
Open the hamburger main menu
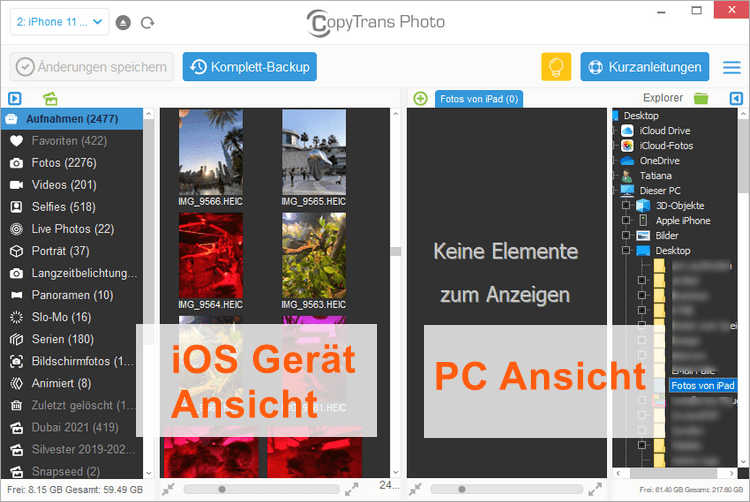click(x=732, y=67)
